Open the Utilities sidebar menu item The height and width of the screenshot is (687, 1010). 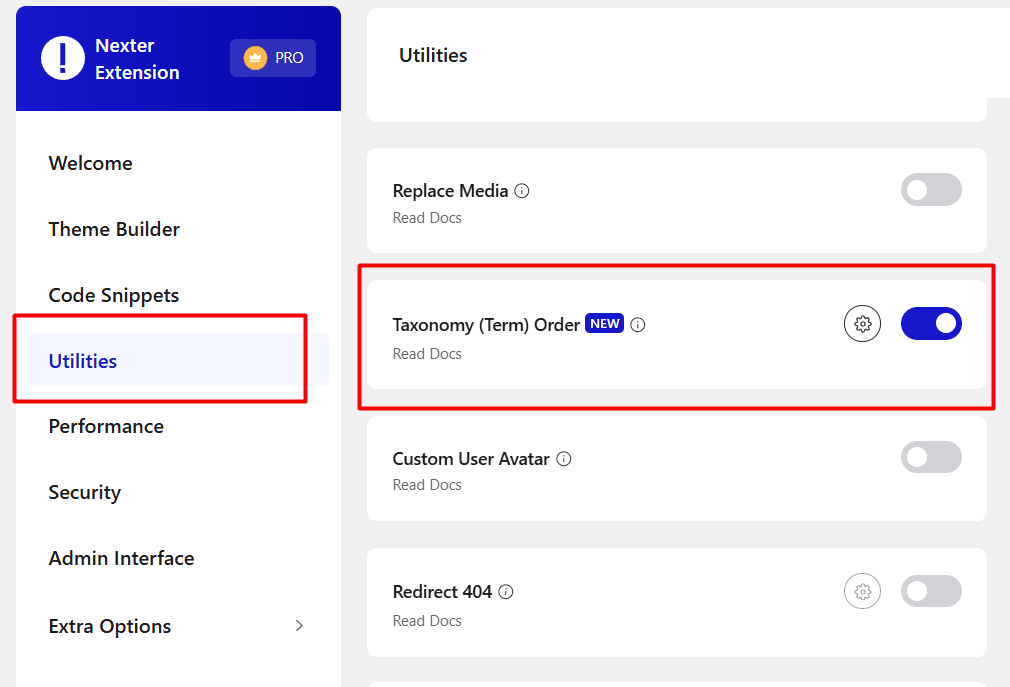coord(83,361)
